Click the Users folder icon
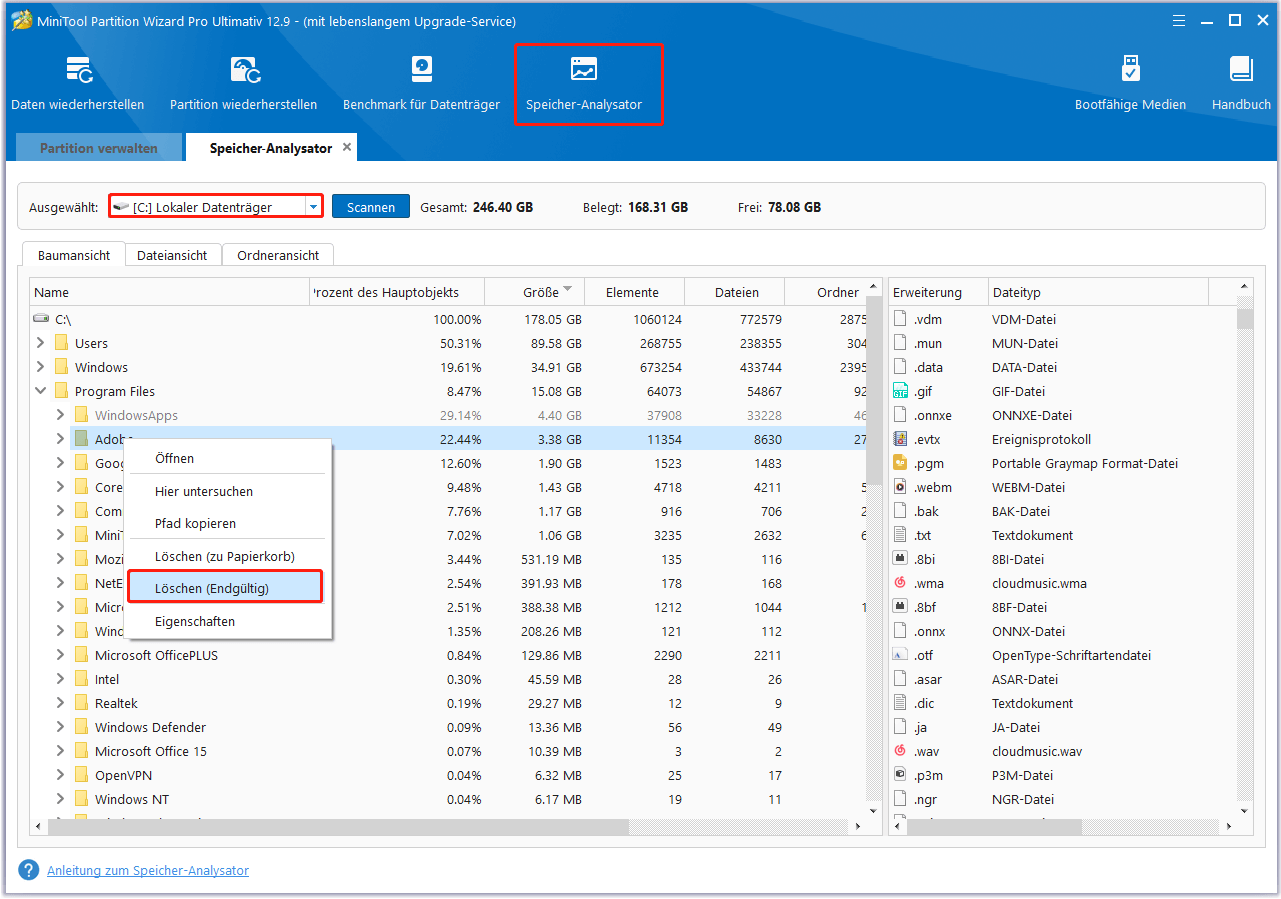 (x=62, y=343)
